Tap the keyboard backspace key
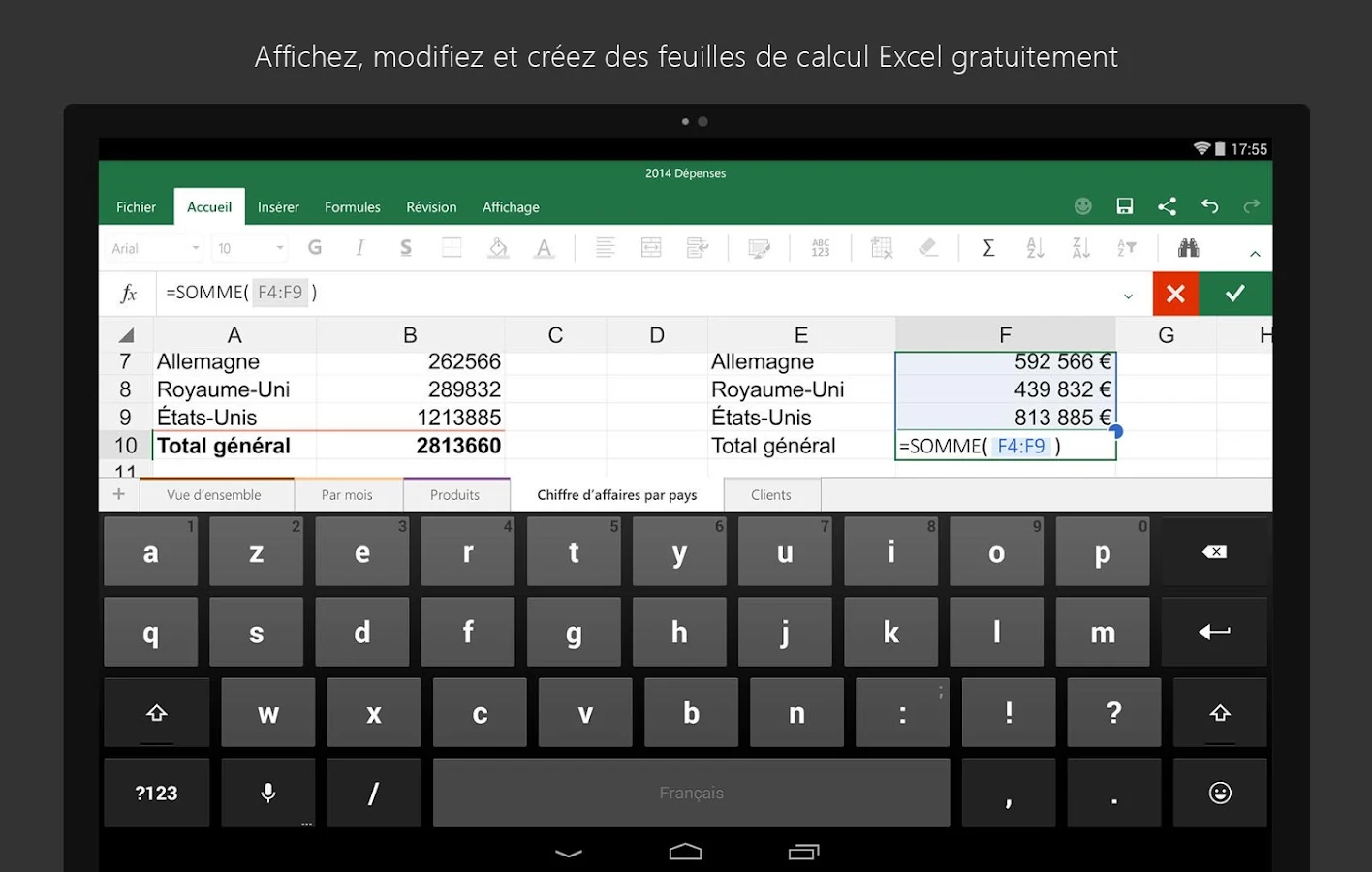The height and width of the screenshot is (872, 1372). coord(1214,552)
